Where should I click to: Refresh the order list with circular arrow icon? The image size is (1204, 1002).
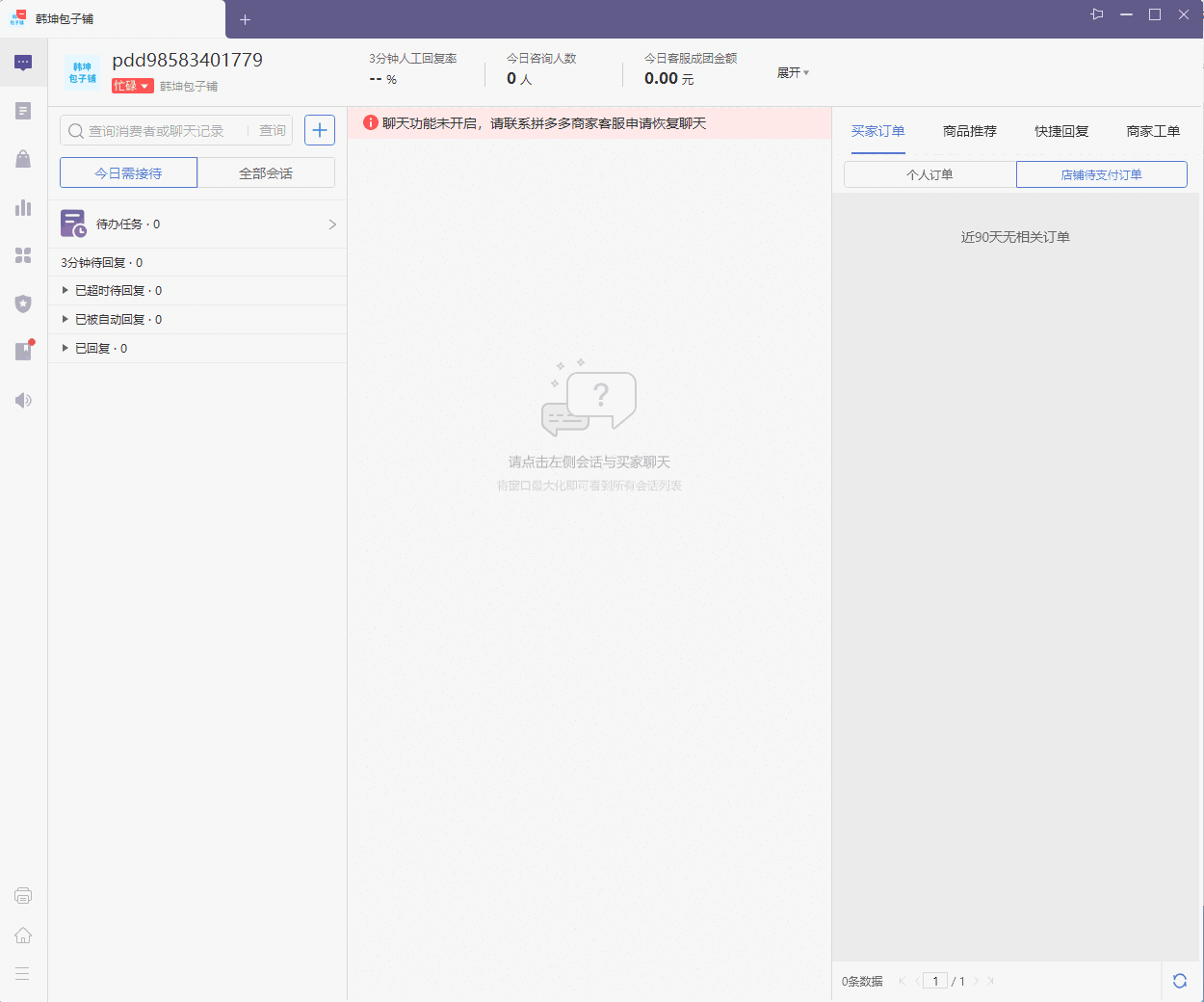click(1180, 980)
